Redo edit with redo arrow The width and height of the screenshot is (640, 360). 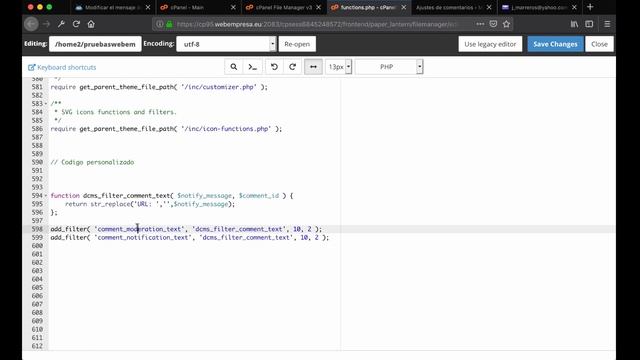[x=292, y=67]
